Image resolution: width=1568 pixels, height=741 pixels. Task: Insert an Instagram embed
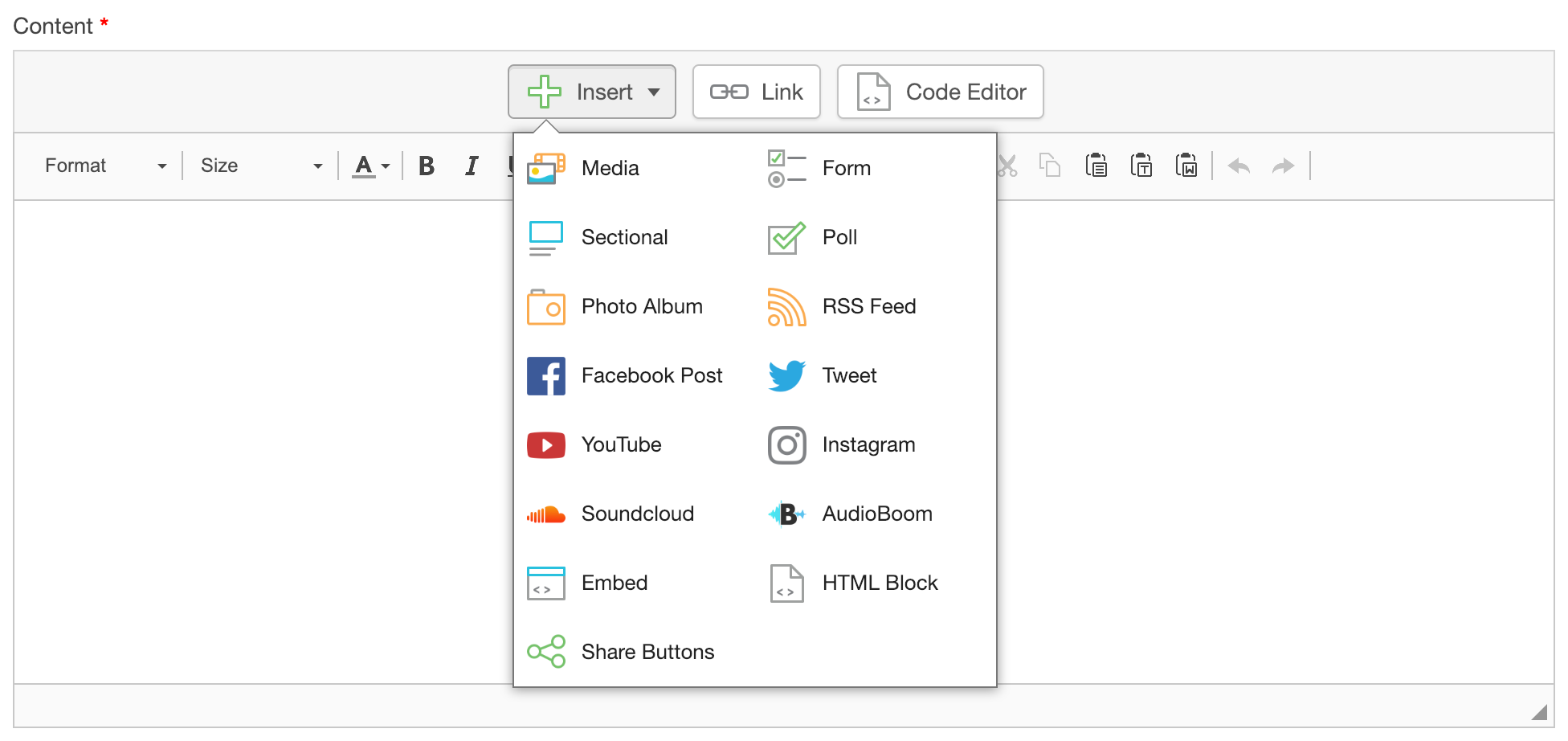868,444
